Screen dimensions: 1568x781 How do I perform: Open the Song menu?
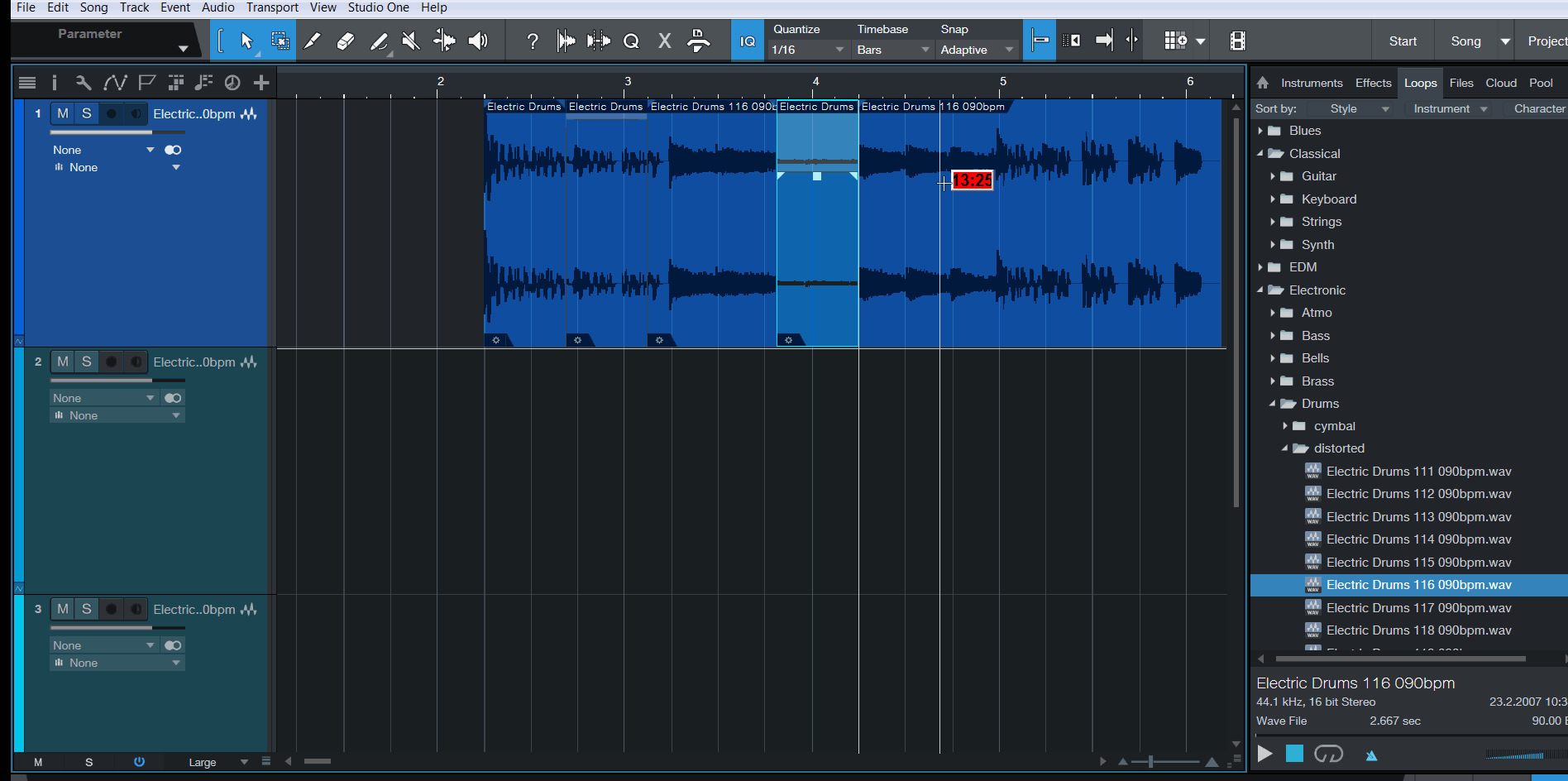pyautogui.click(x=93, y=7)
